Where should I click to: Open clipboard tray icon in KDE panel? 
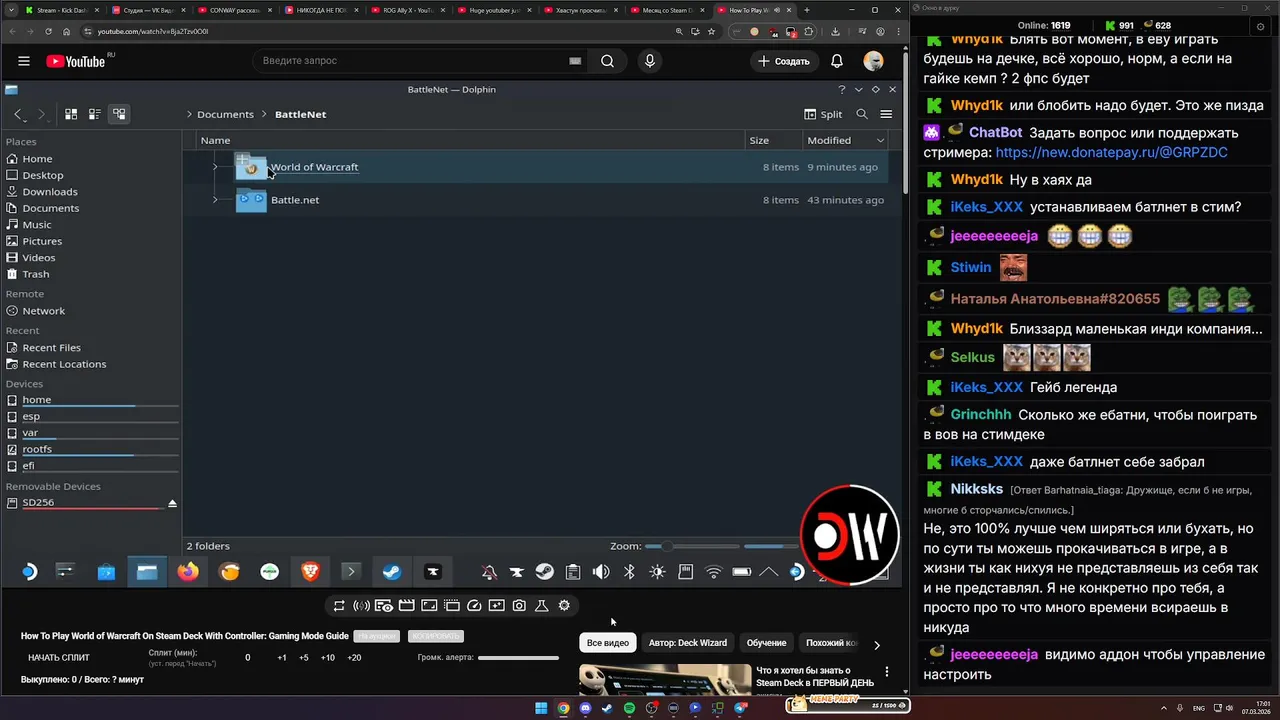(x=573, y=572)
